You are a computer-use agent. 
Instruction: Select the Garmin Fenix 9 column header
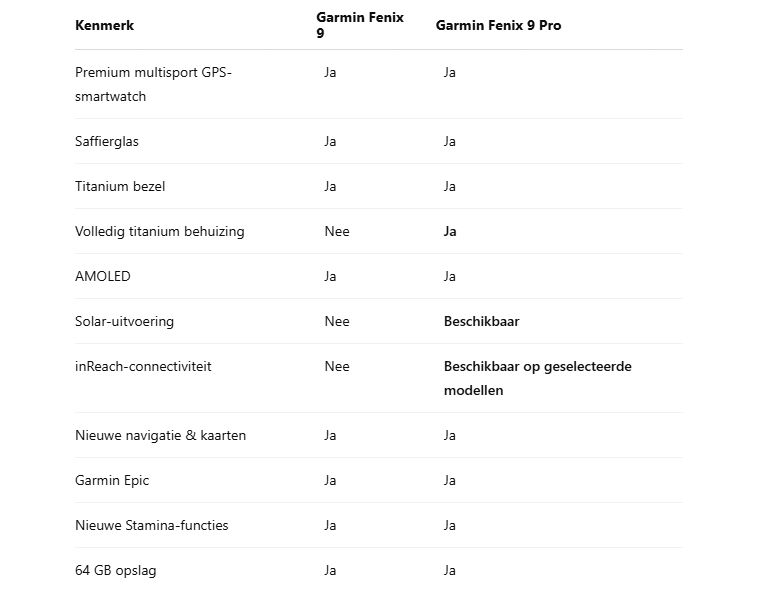pyautogui.click(x=360, y=25)
